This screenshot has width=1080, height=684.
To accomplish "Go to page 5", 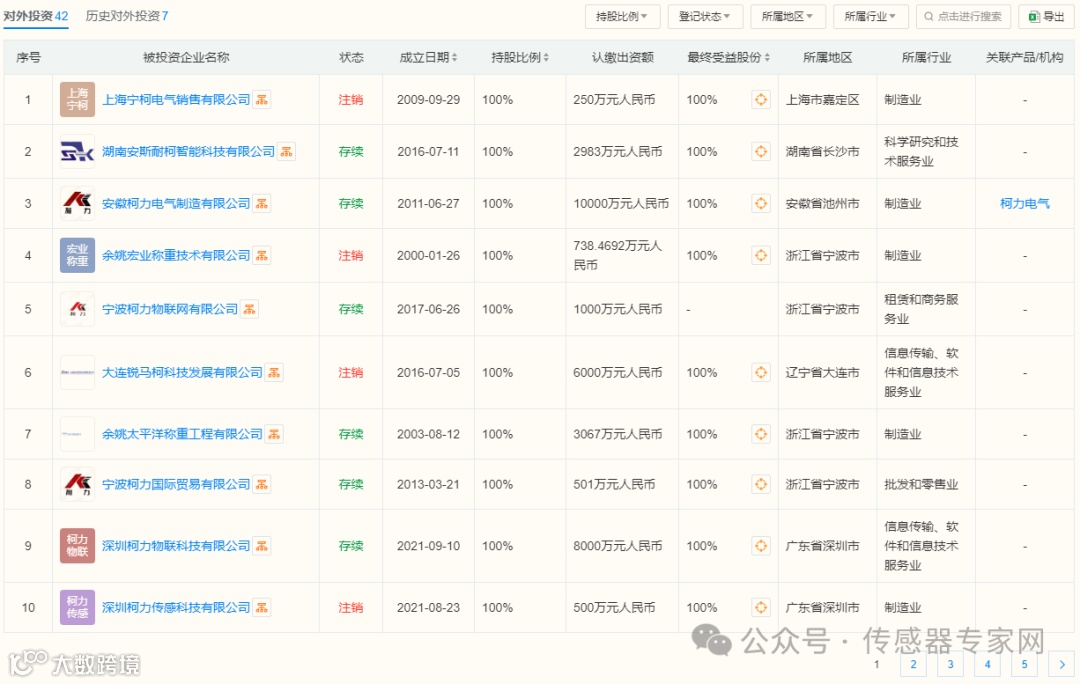I will 1025,664.
